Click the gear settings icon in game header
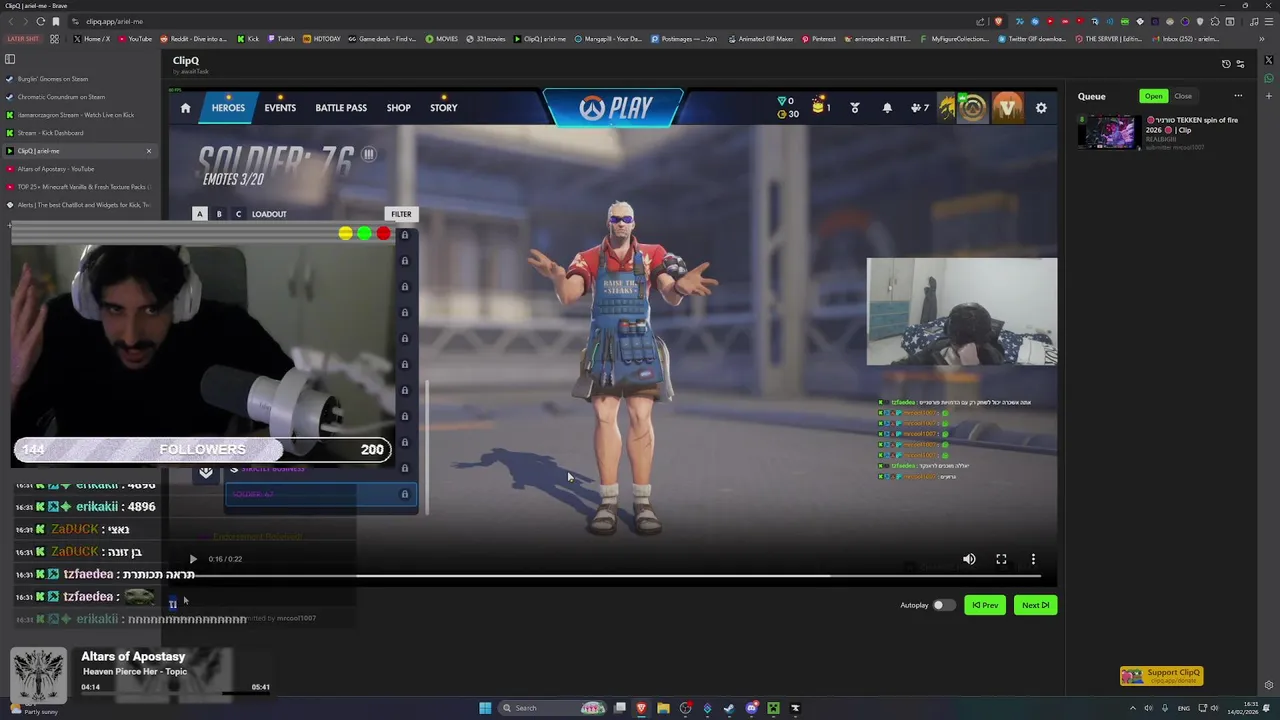The height and width of the screenshot is (720, 1280). (1041, 108)
